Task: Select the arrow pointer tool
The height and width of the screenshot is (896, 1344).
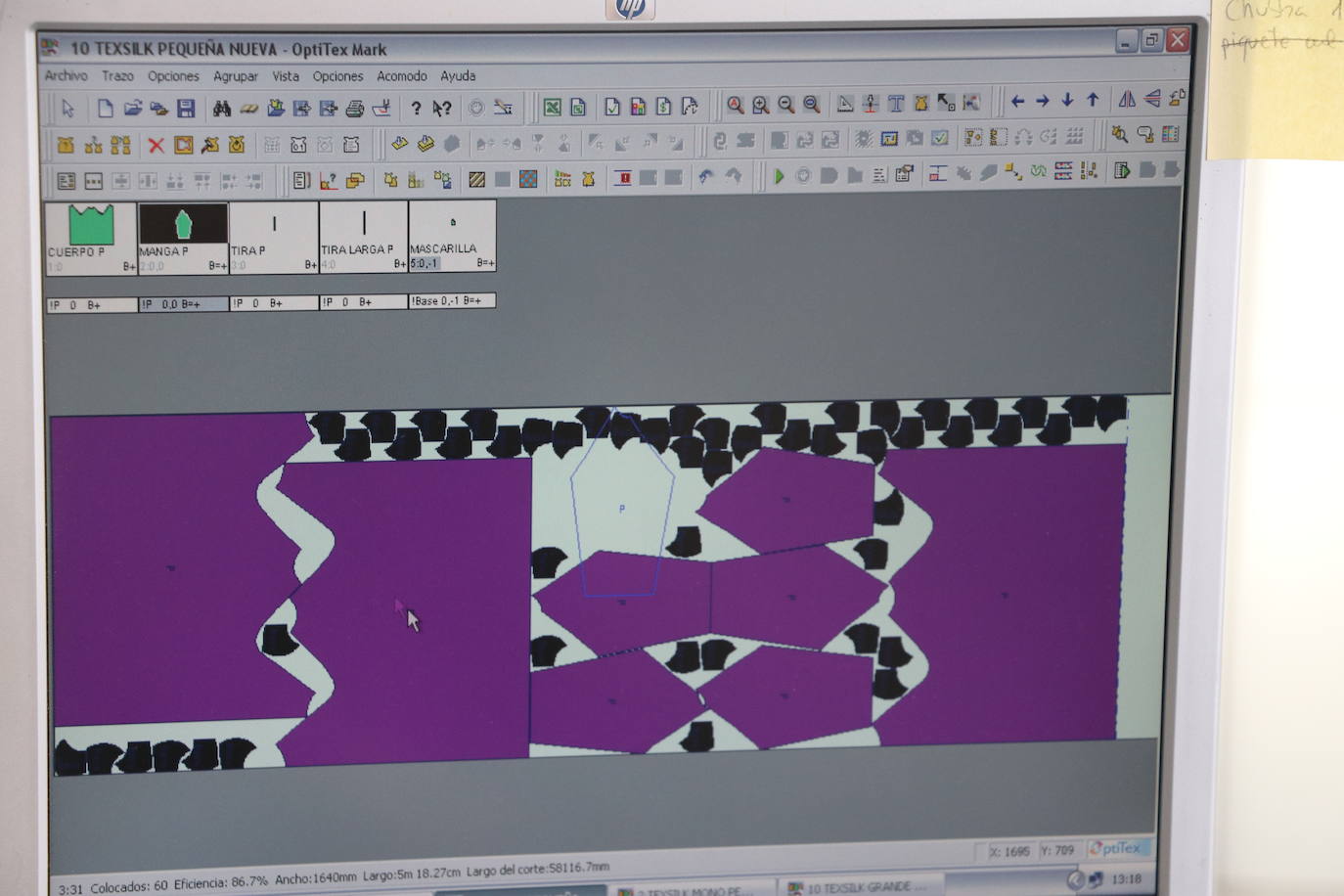Action: [67, 108]
